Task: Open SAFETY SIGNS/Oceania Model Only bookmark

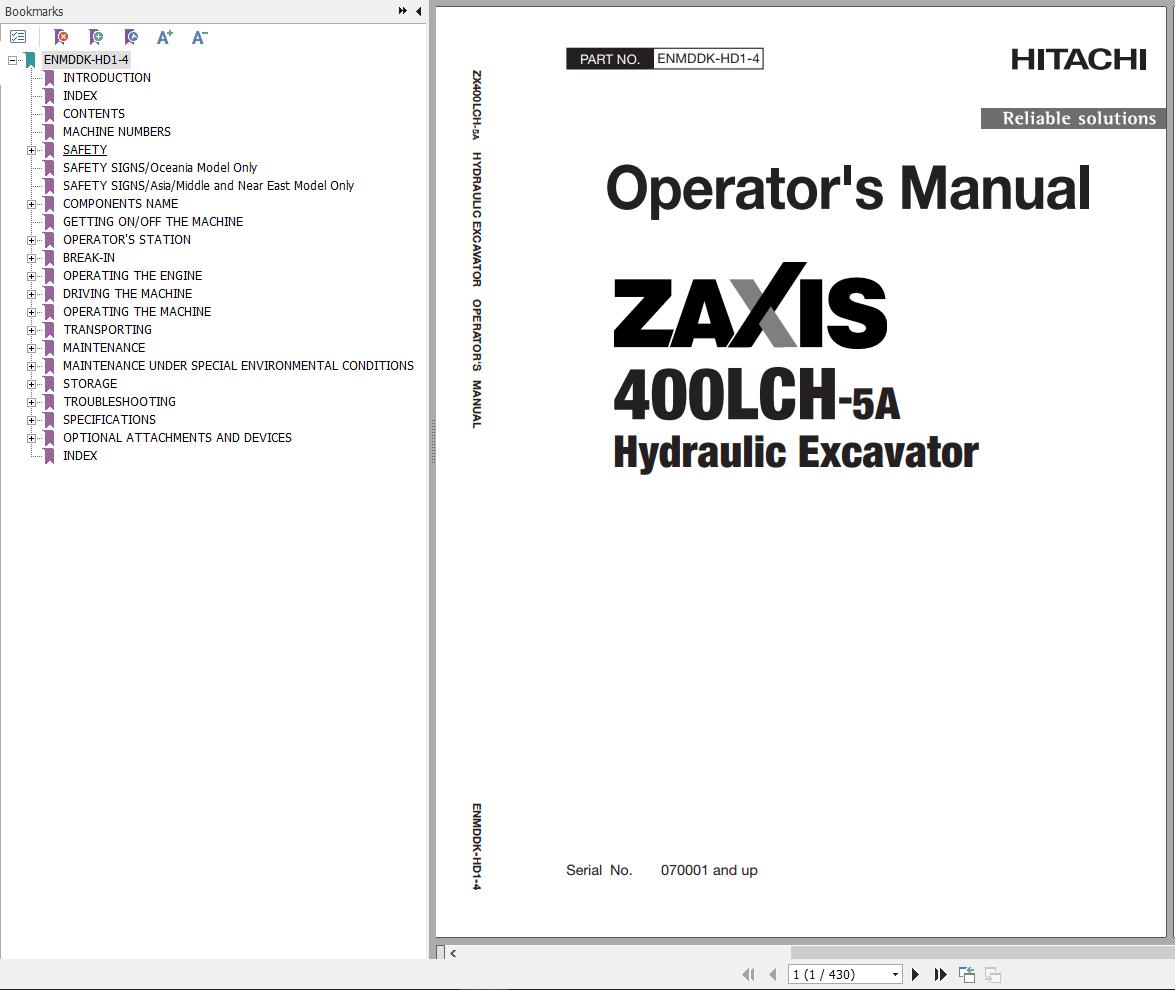Action: 160,167
